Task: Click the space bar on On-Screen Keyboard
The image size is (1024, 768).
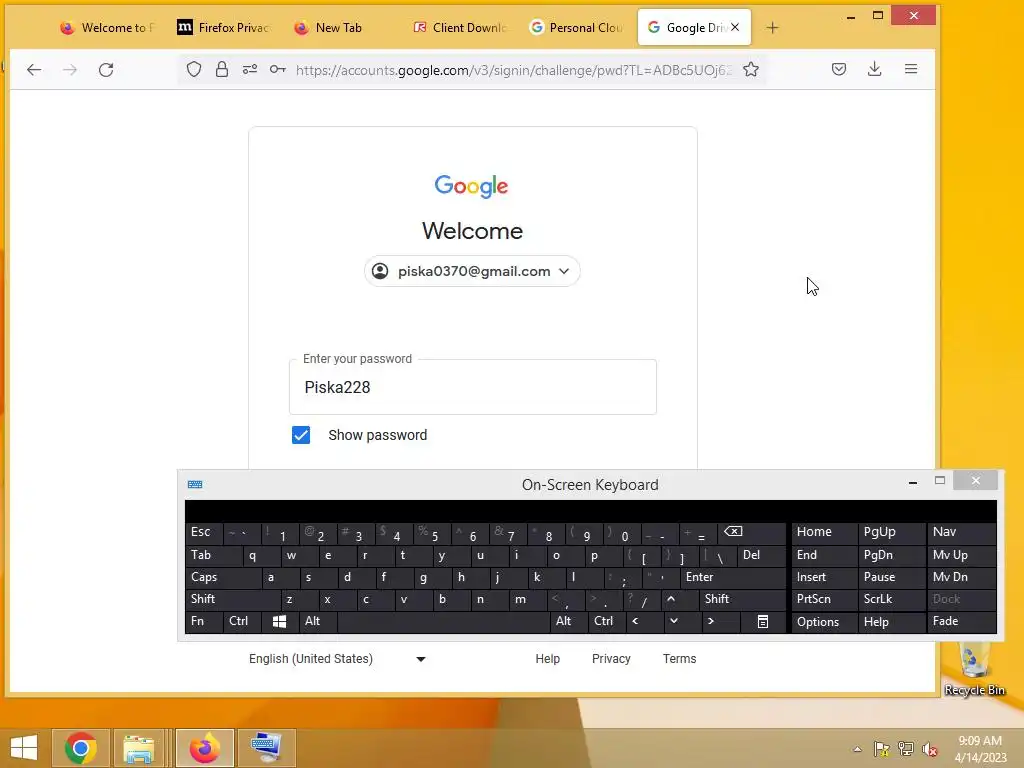Action: click(444, 622)
